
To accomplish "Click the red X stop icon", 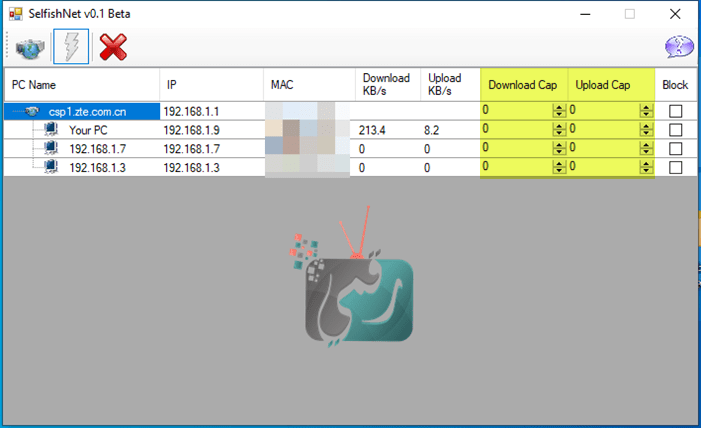I will click(x=113, y=47).
